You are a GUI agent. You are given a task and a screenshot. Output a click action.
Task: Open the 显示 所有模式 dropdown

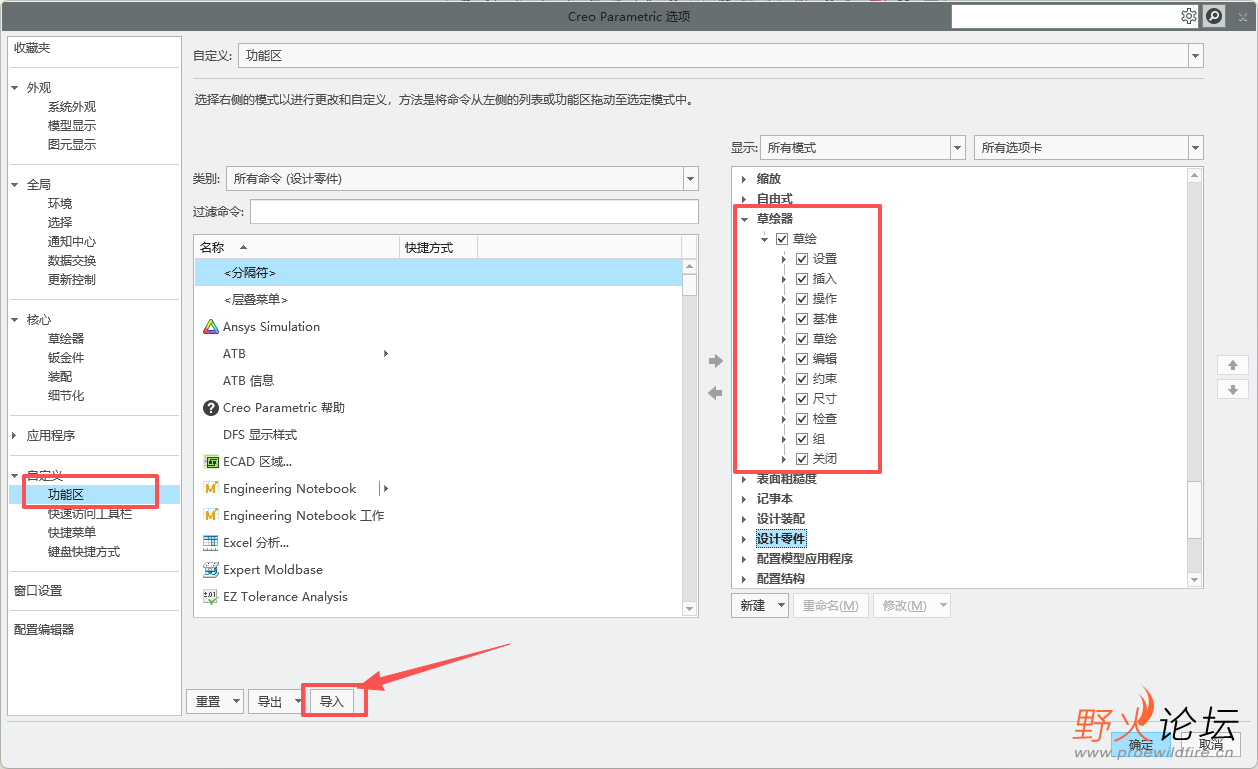(x=957, y=148)
